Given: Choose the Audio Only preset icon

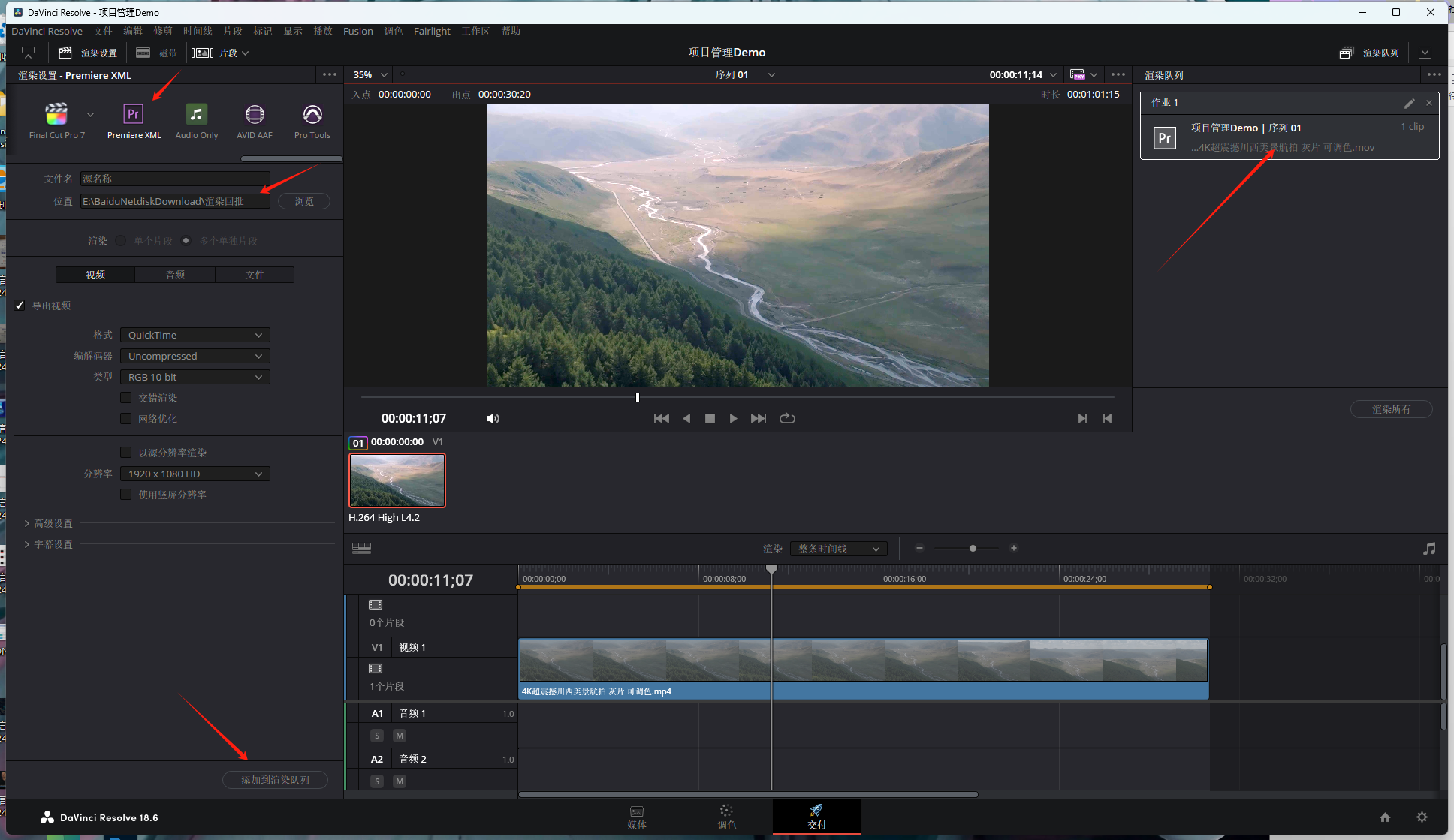Looking at the screenshot, I should point(196,115).
